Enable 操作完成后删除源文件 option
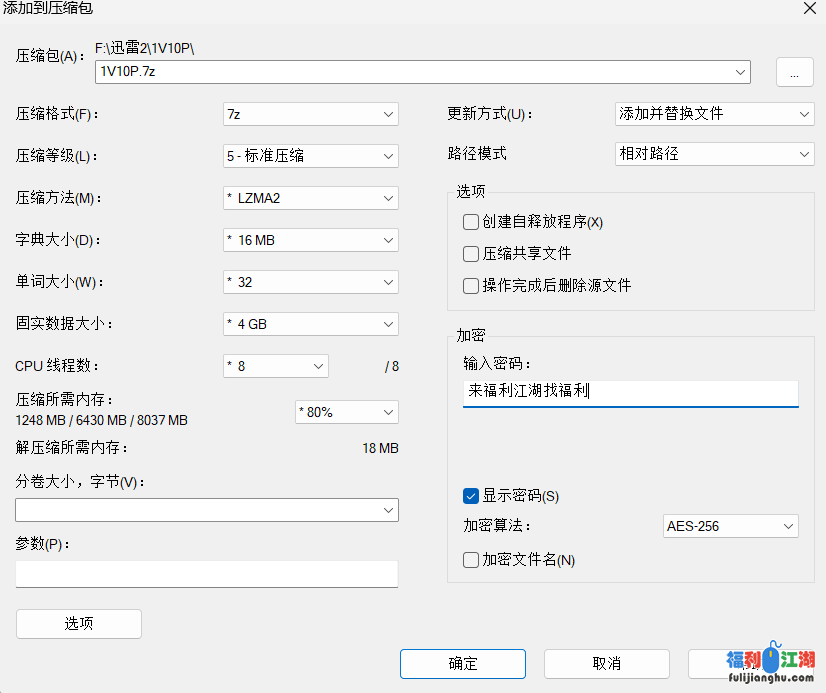Screen dimensions: 826x693 click(x=471, y=286)
